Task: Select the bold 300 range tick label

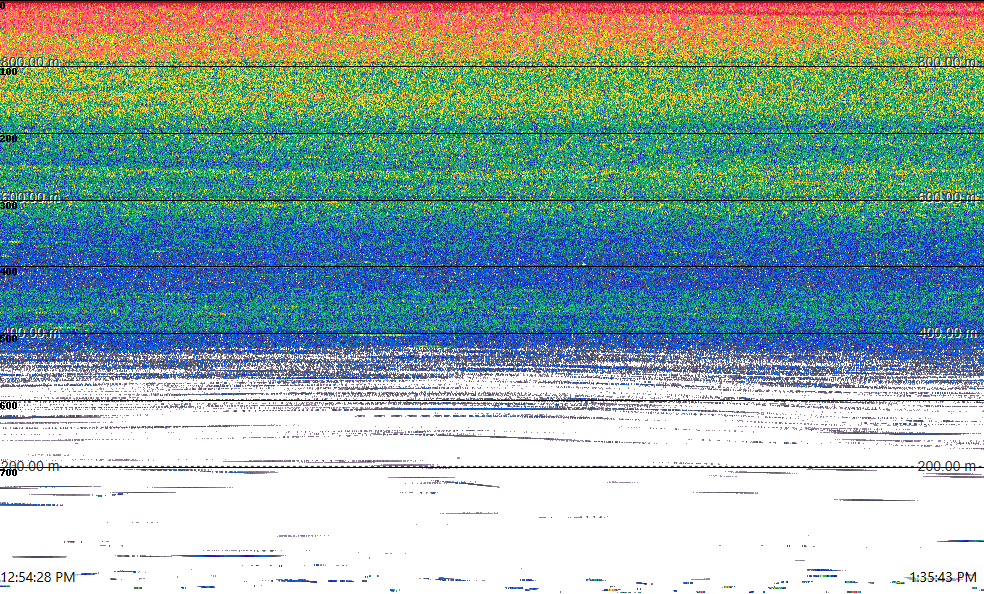Action: 9,206
